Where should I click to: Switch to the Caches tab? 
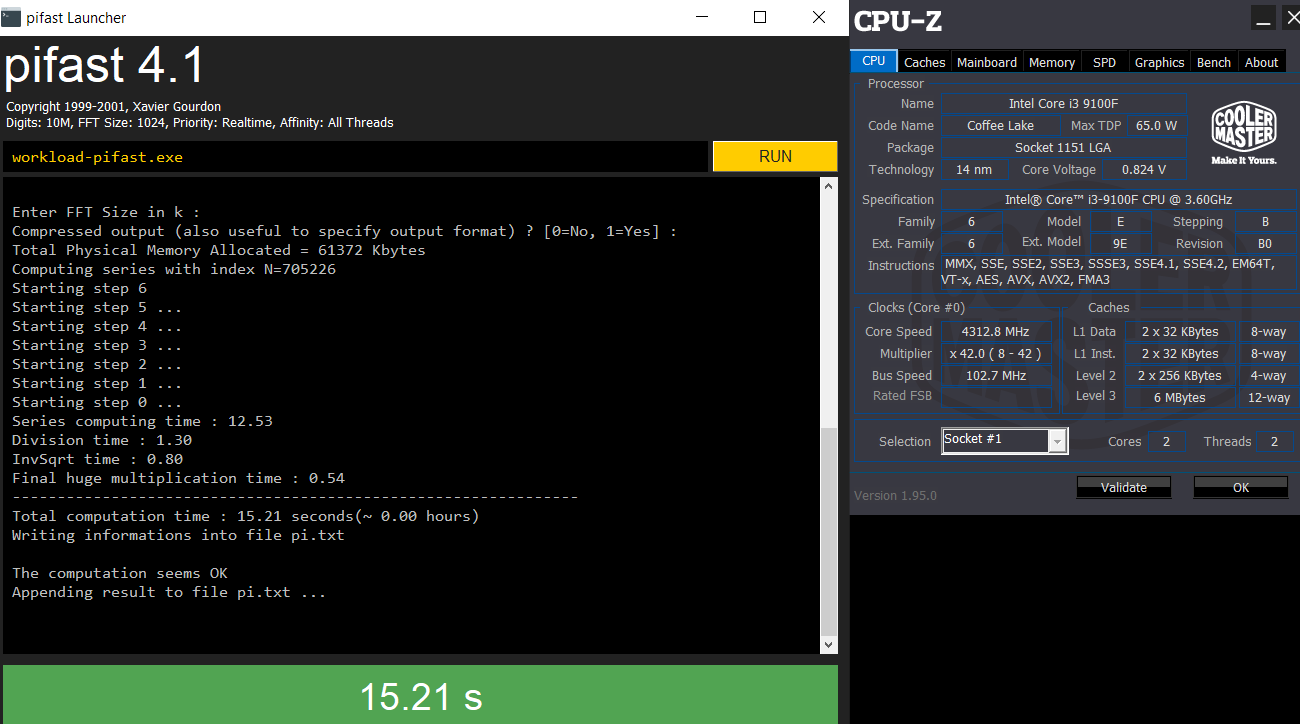click(924, 62)
